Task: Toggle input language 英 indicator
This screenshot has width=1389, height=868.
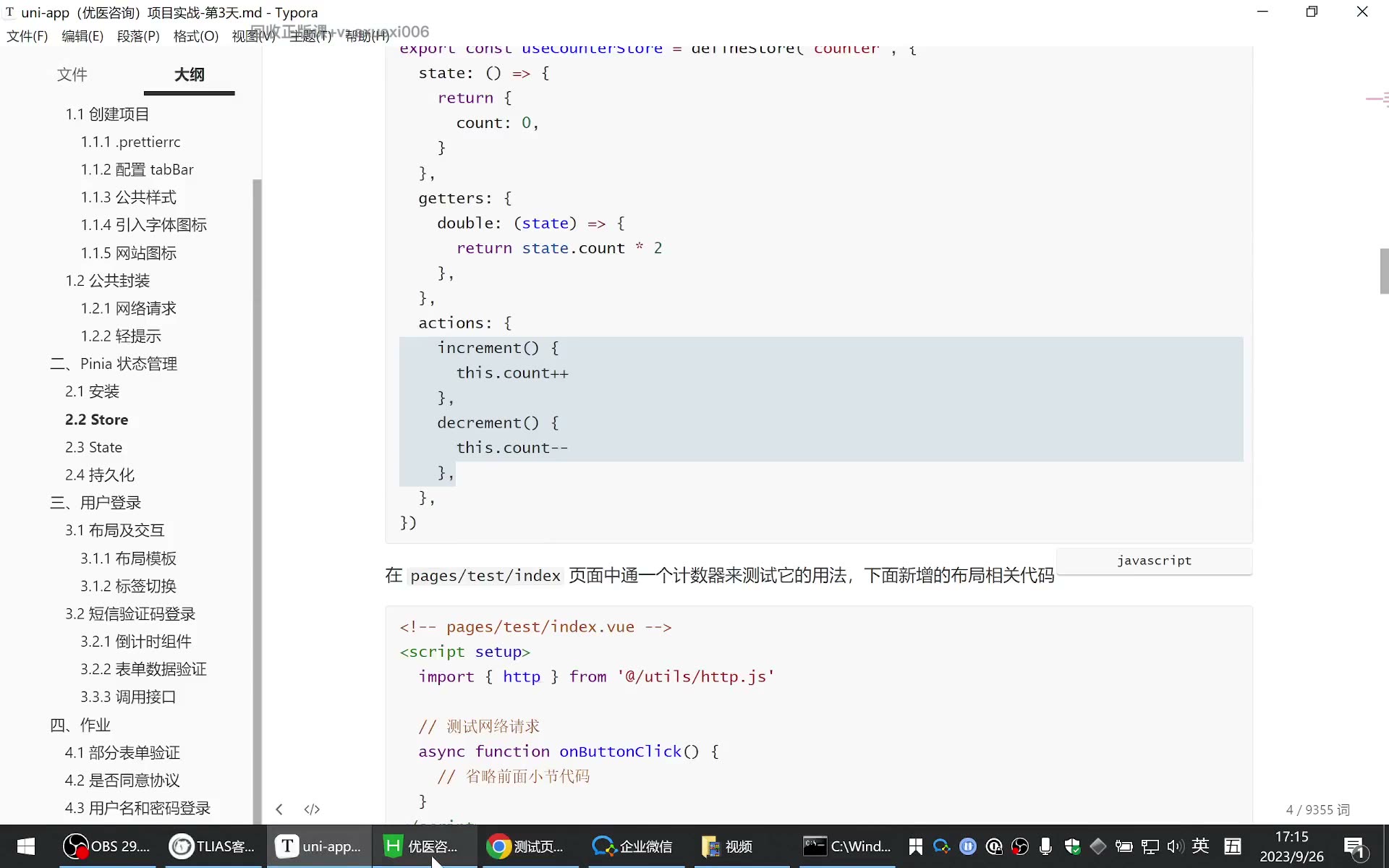Action: 1201,845
